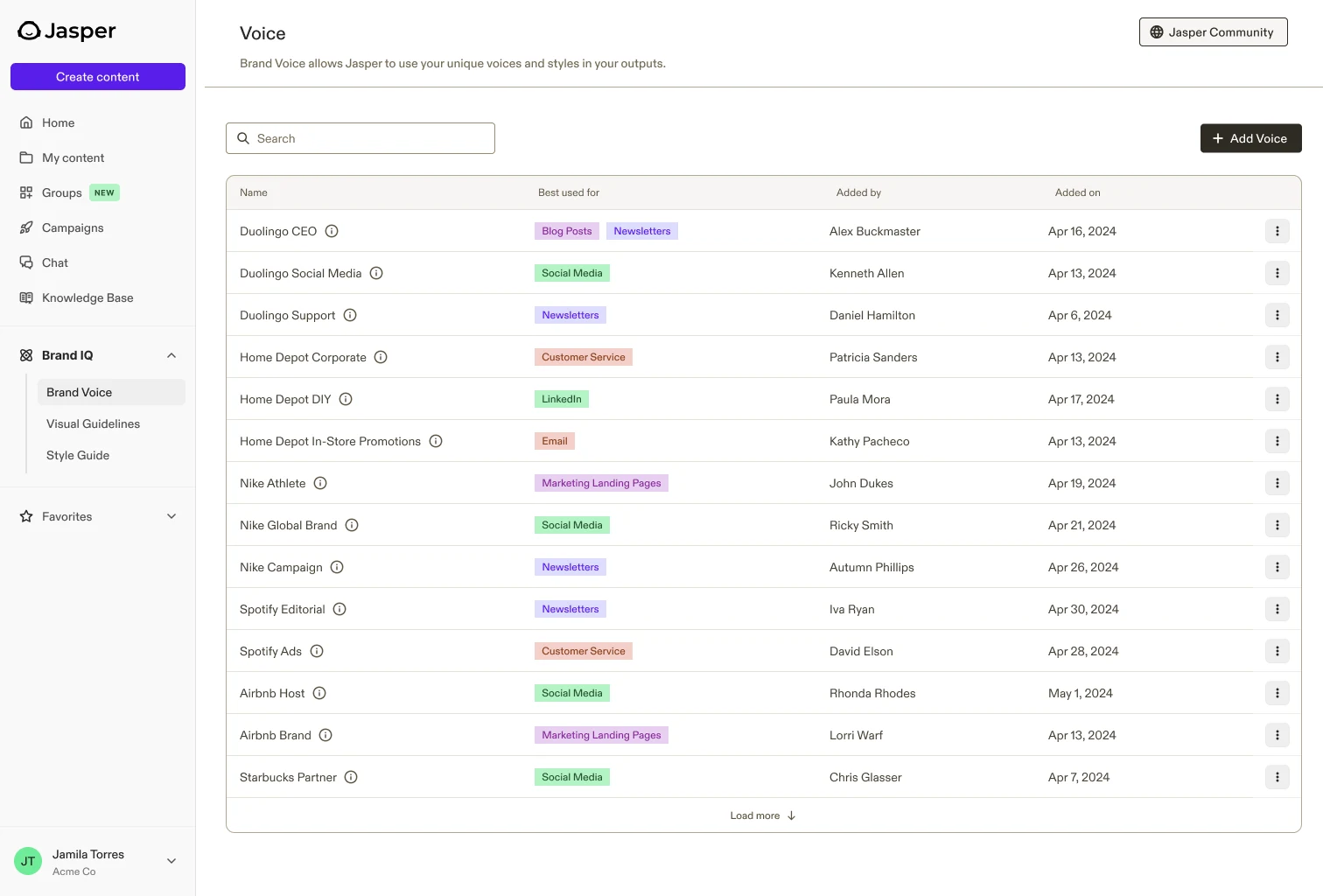
Task: Collapse the Brand IQ section
Action: pos(171,355)
